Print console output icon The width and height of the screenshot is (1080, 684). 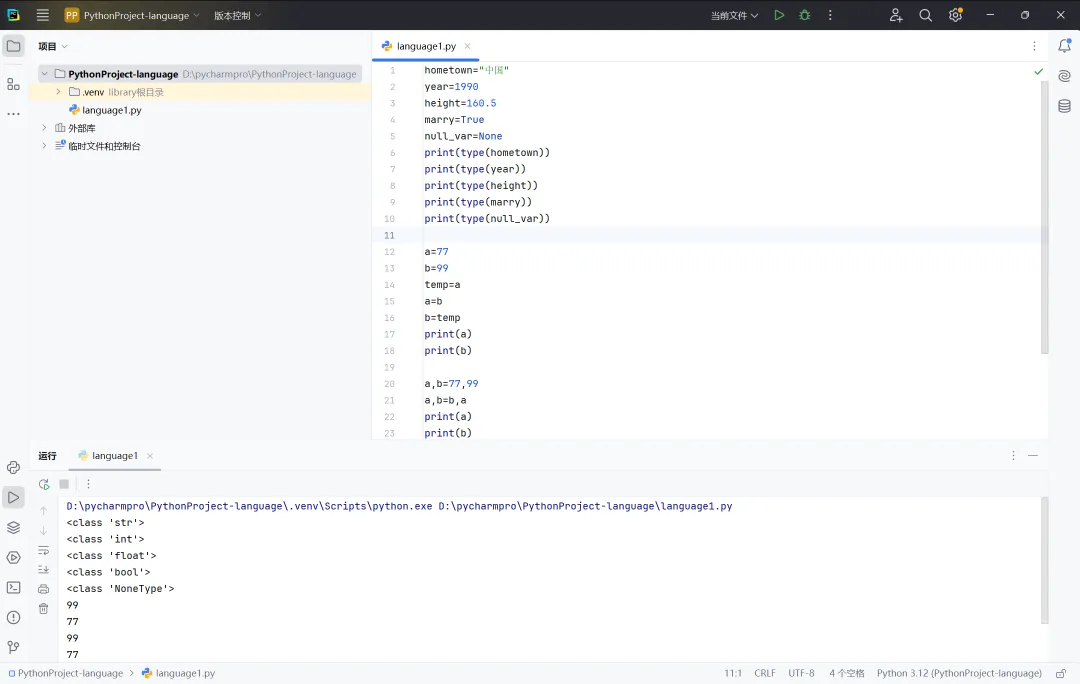tap(43, 589)
